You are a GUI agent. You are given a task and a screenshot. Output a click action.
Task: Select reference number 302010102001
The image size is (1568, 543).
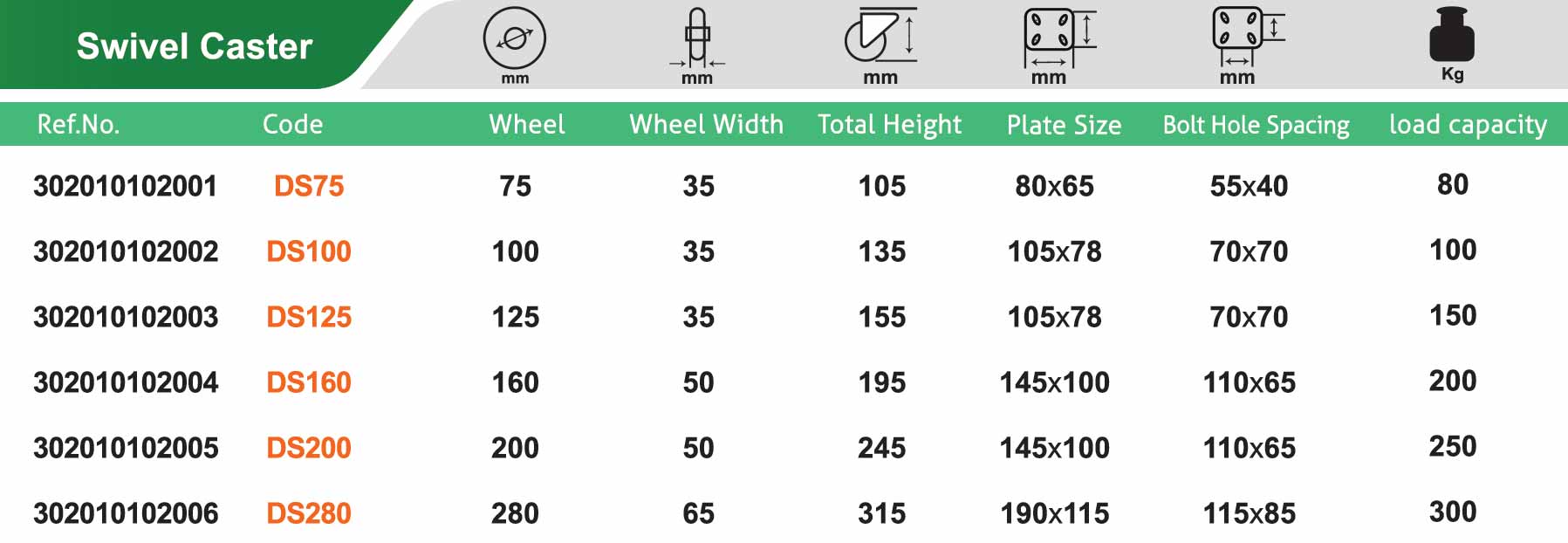pos(125,186)
